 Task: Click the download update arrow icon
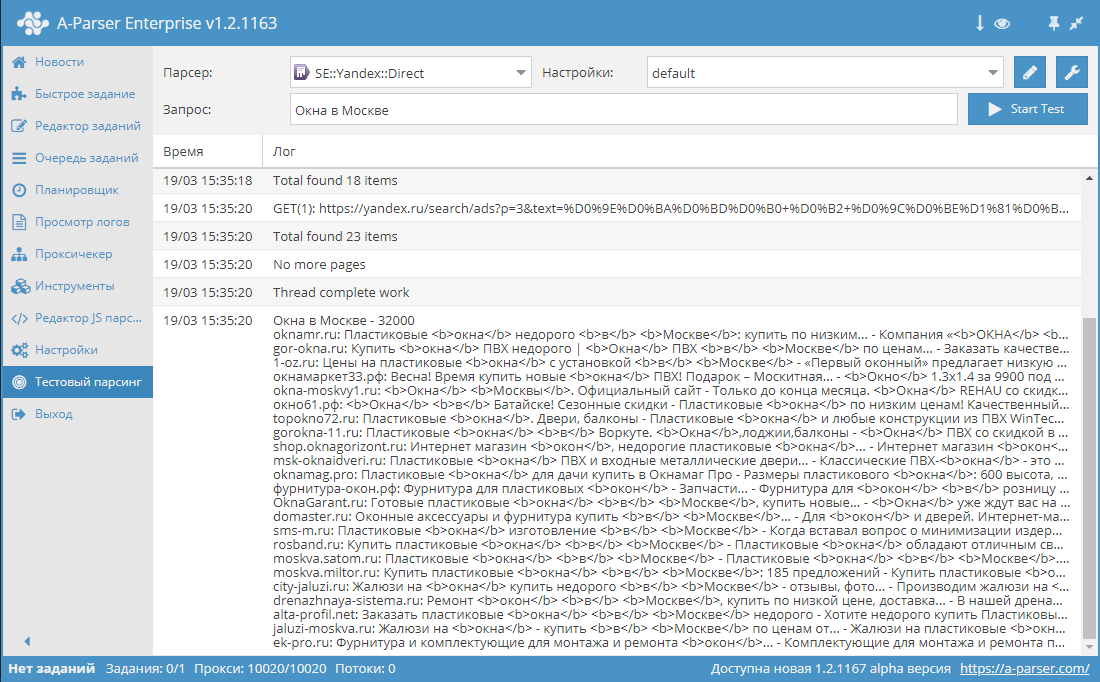[x=979, y=22]
